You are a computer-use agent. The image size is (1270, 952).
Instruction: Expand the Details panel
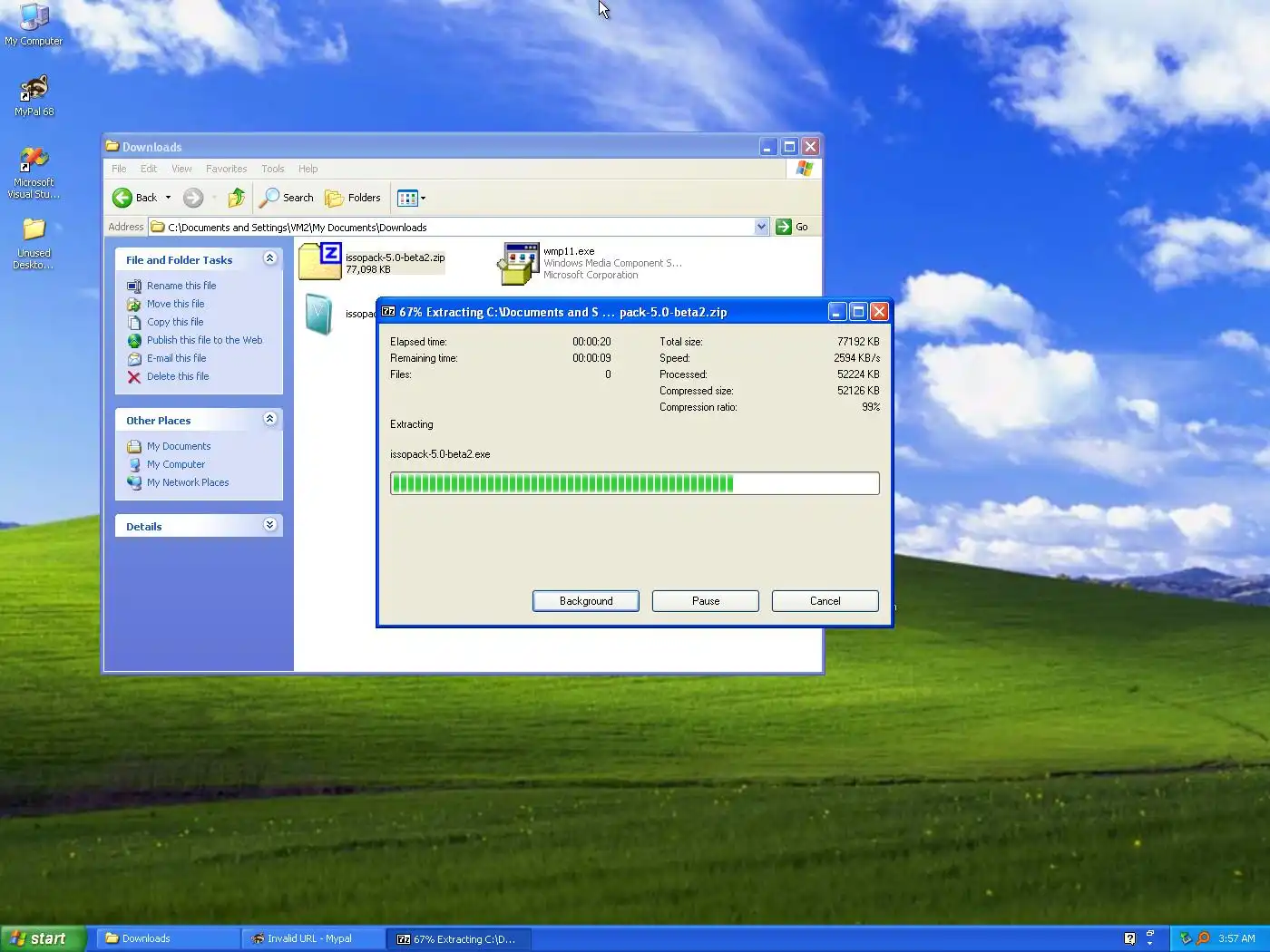point(269,525)
